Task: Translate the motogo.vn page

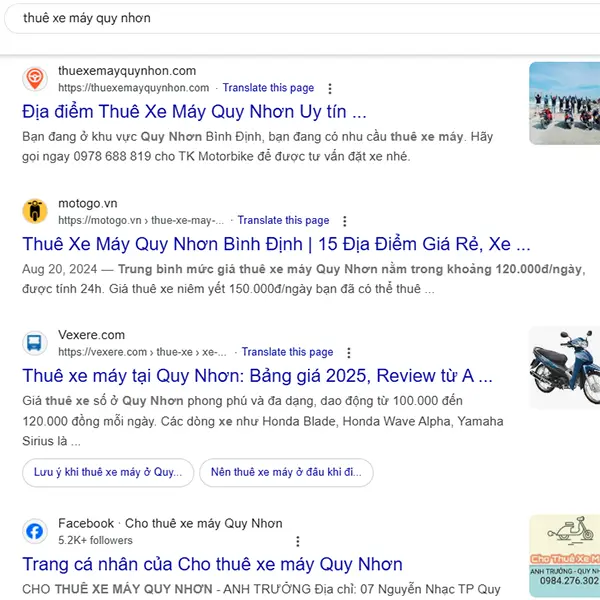Action: tap(283, 220)
